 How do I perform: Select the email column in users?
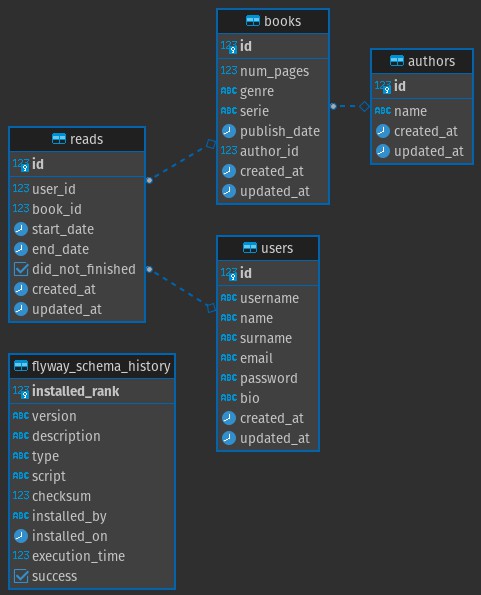coord(268,358)
